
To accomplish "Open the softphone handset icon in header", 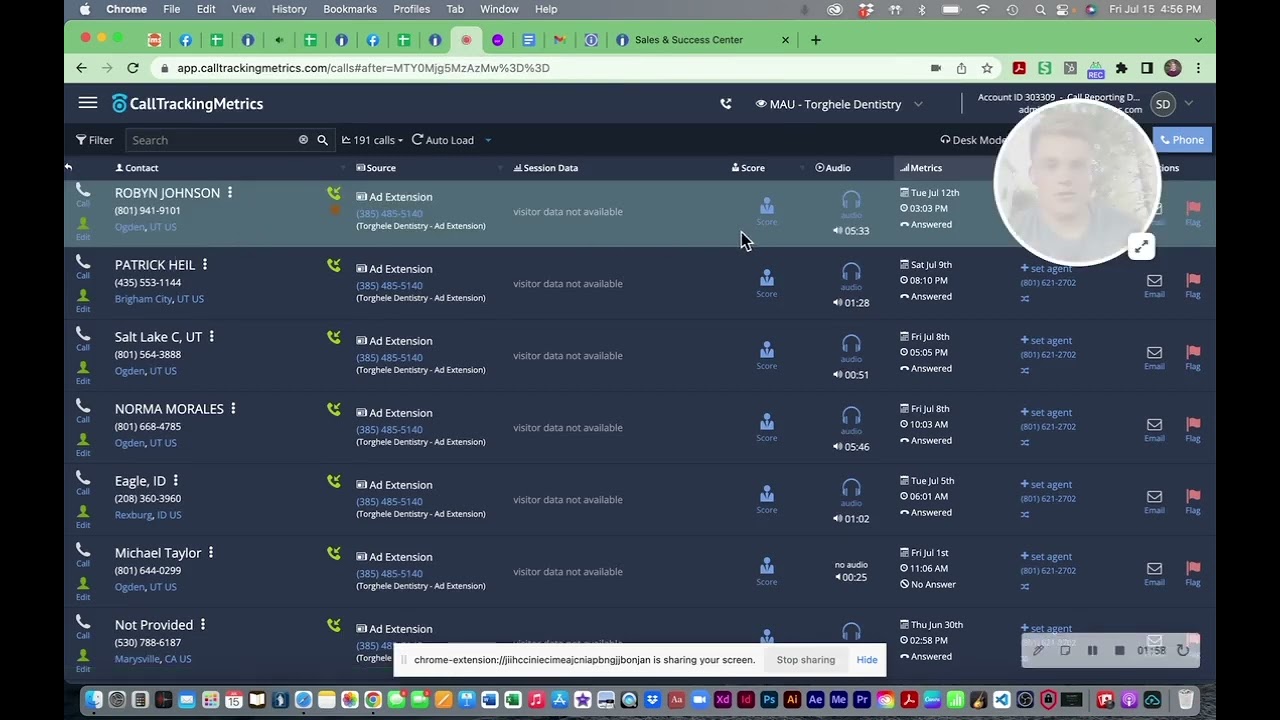I will coord(726,104).
